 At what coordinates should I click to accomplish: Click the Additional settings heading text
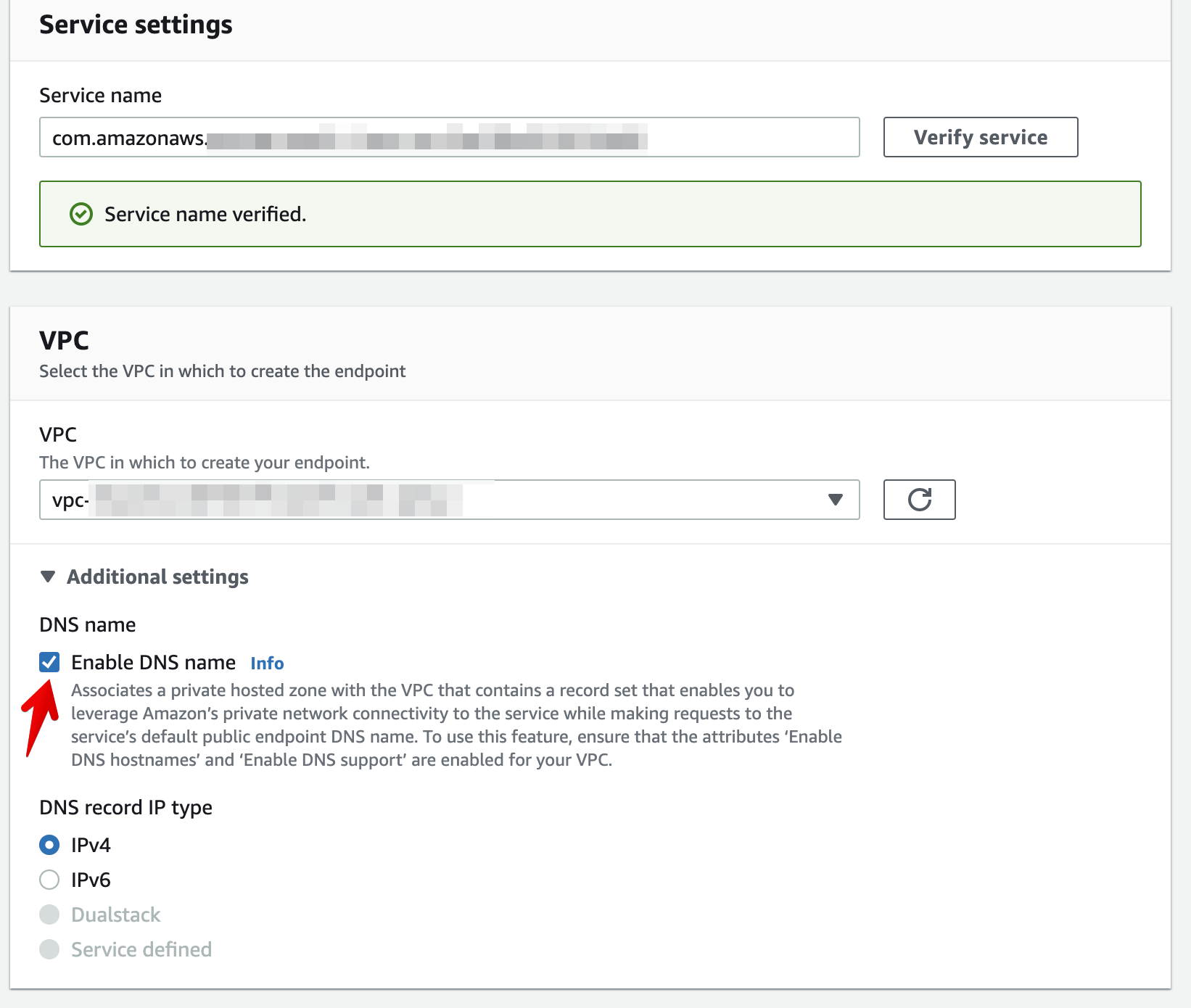coord(157,577)
